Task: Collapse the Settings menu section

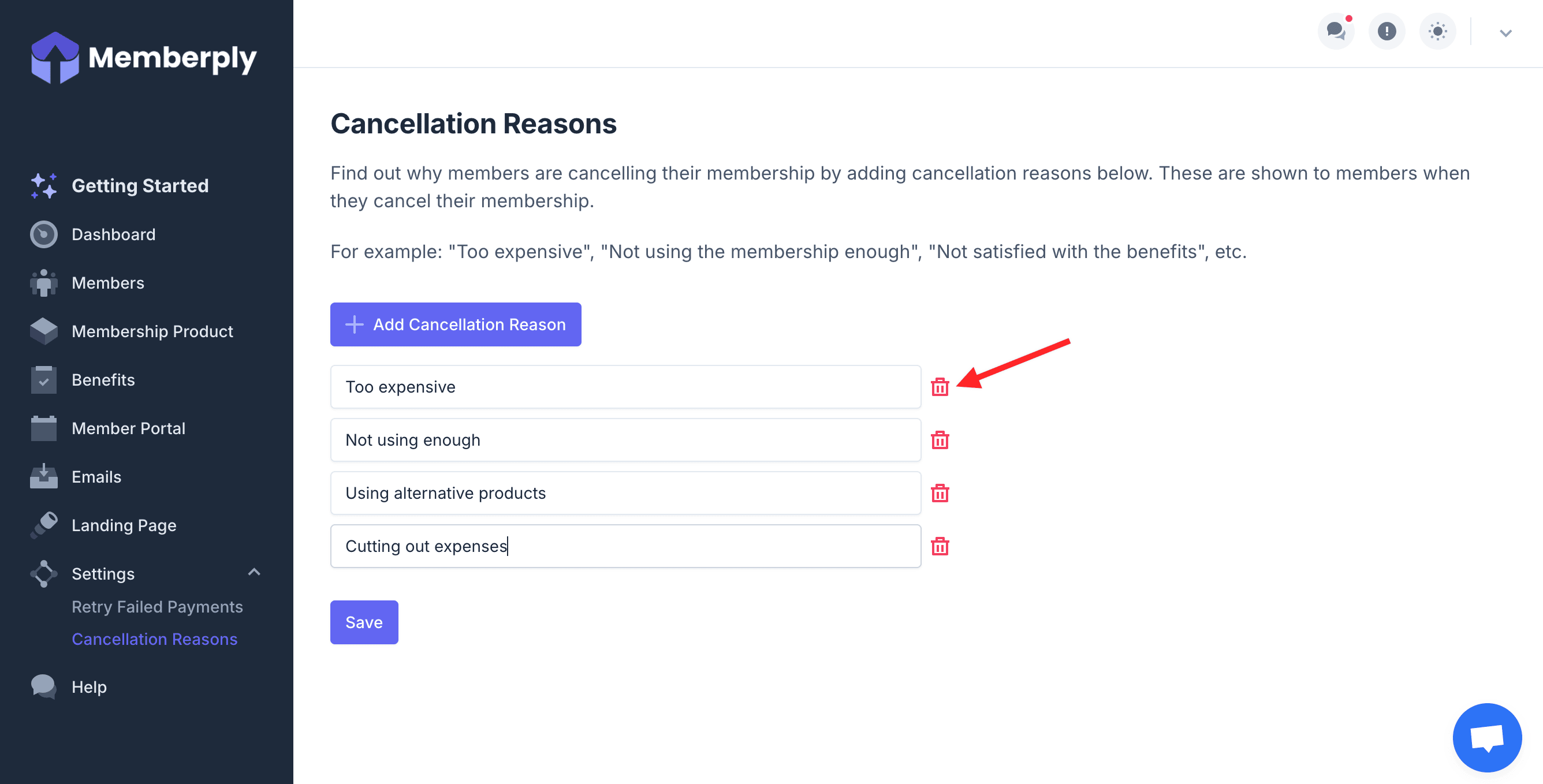Action: (254, 573)
